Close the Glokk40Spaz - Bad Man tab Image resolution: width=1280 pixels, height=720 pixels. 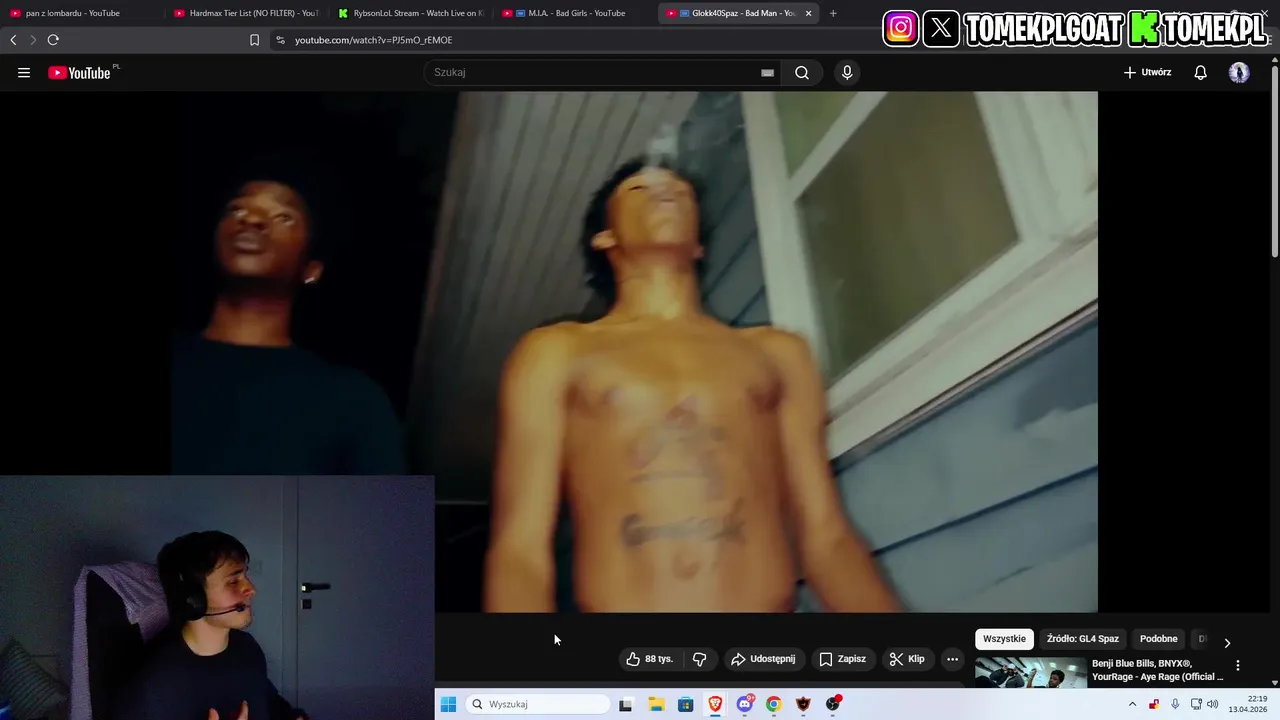coord(808,13)
